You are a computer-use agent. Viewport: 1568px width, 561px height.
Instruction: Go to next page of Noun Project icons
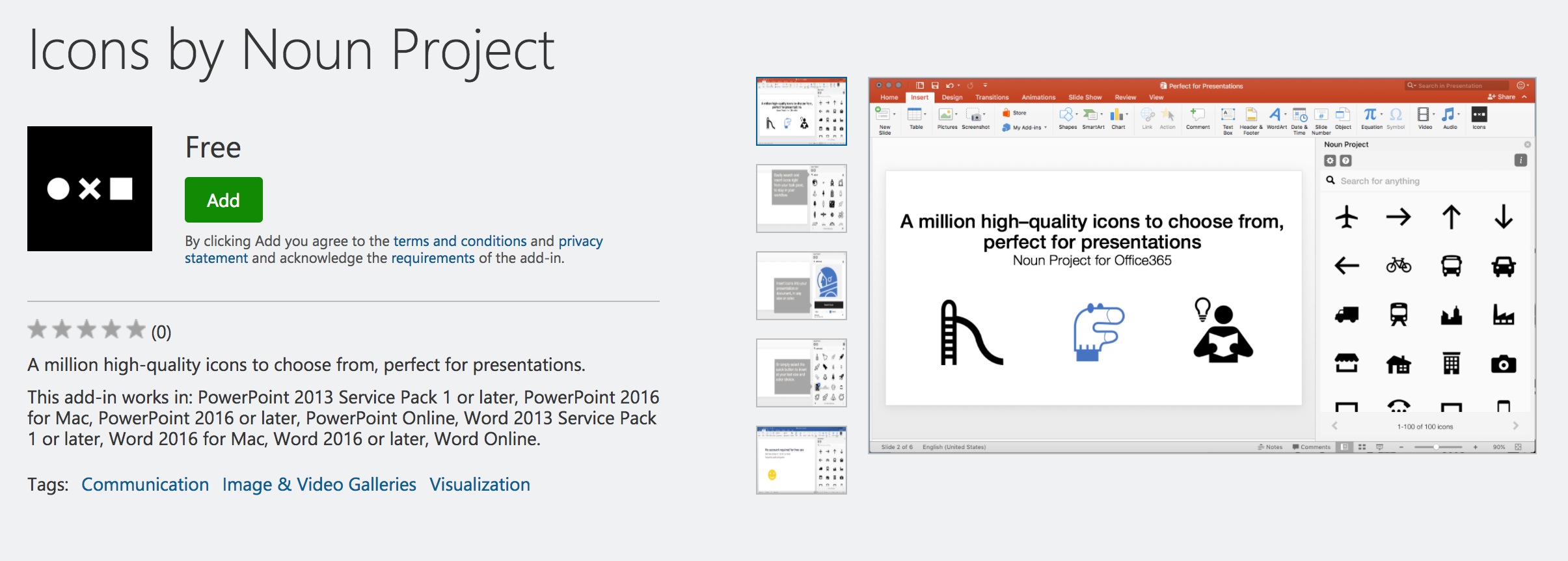1515,426
